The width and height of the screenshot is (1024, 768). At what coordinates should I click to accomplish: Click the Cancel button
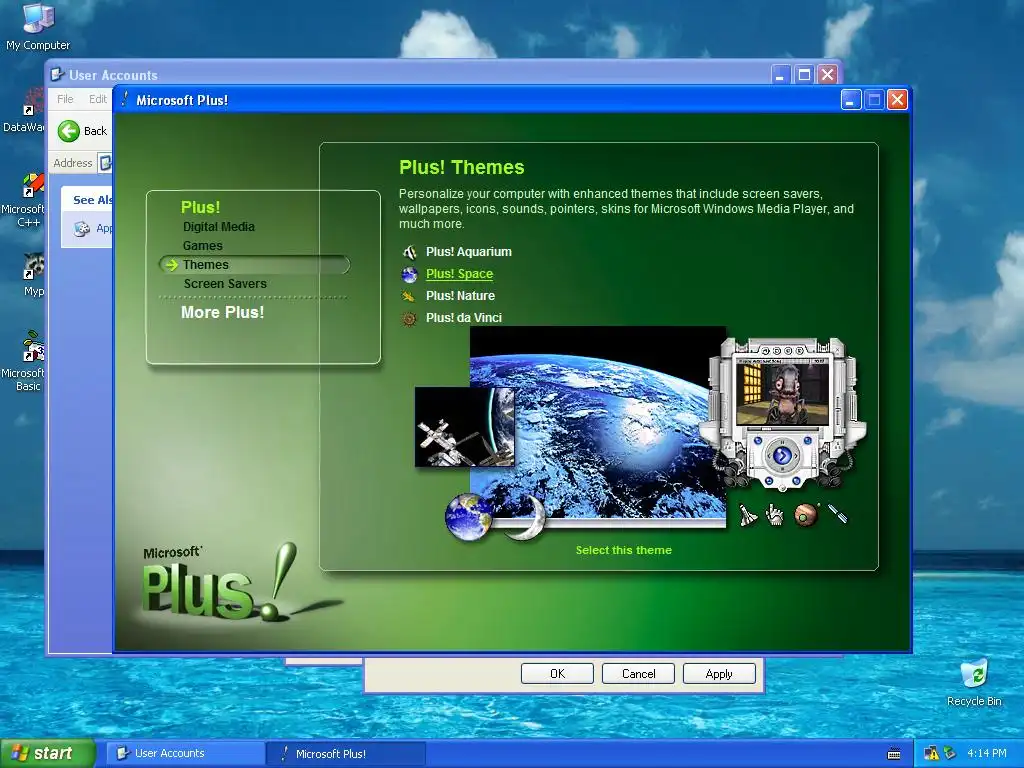click(638, 674)
